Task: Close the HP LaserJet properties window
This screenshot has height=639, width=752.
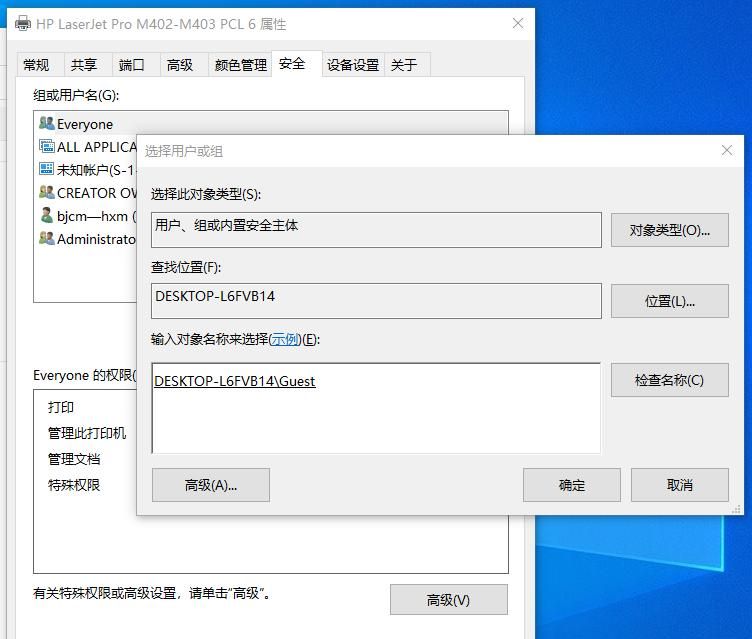Action: coord(517,23)
